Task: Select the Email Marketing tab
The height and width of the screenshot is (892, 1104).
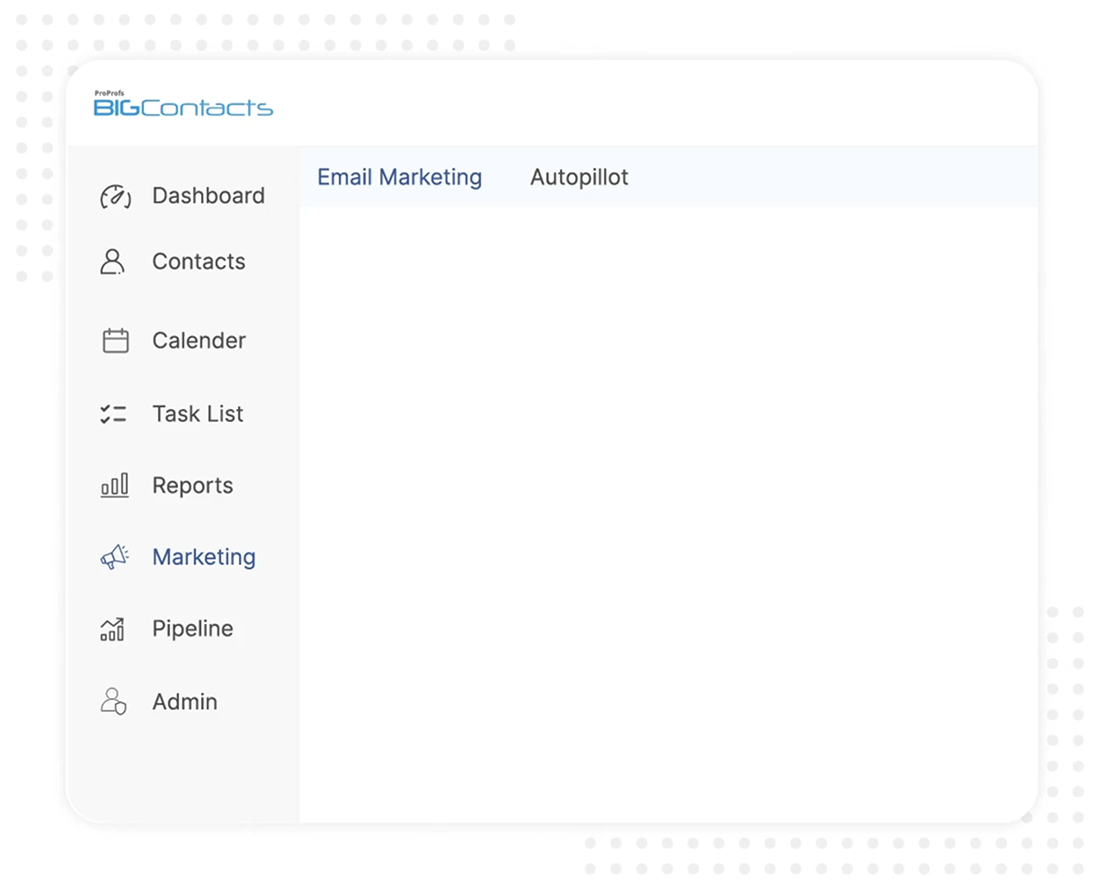Action: tap(399, 177)
